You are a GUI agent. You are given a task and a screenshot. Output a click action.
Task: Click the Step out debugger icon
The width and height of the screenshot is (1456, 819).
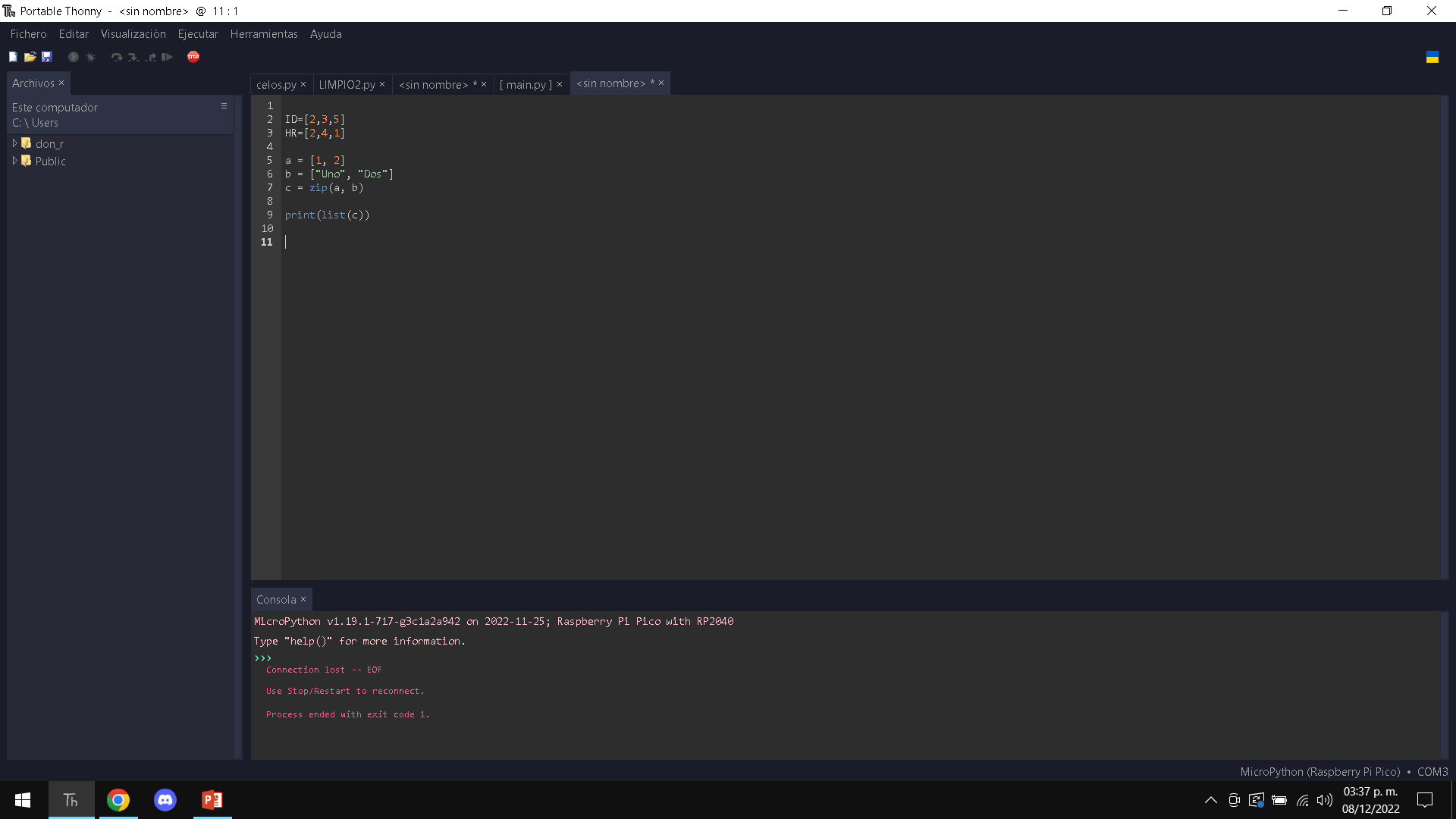coord(150,57)
